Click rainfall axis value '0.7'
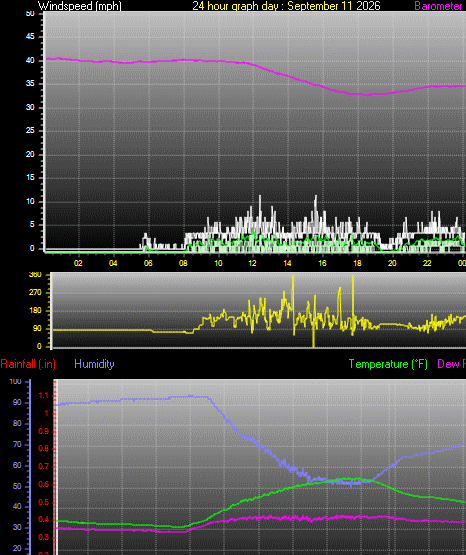Viewport: 466px width, 555px height. [43, 467]
